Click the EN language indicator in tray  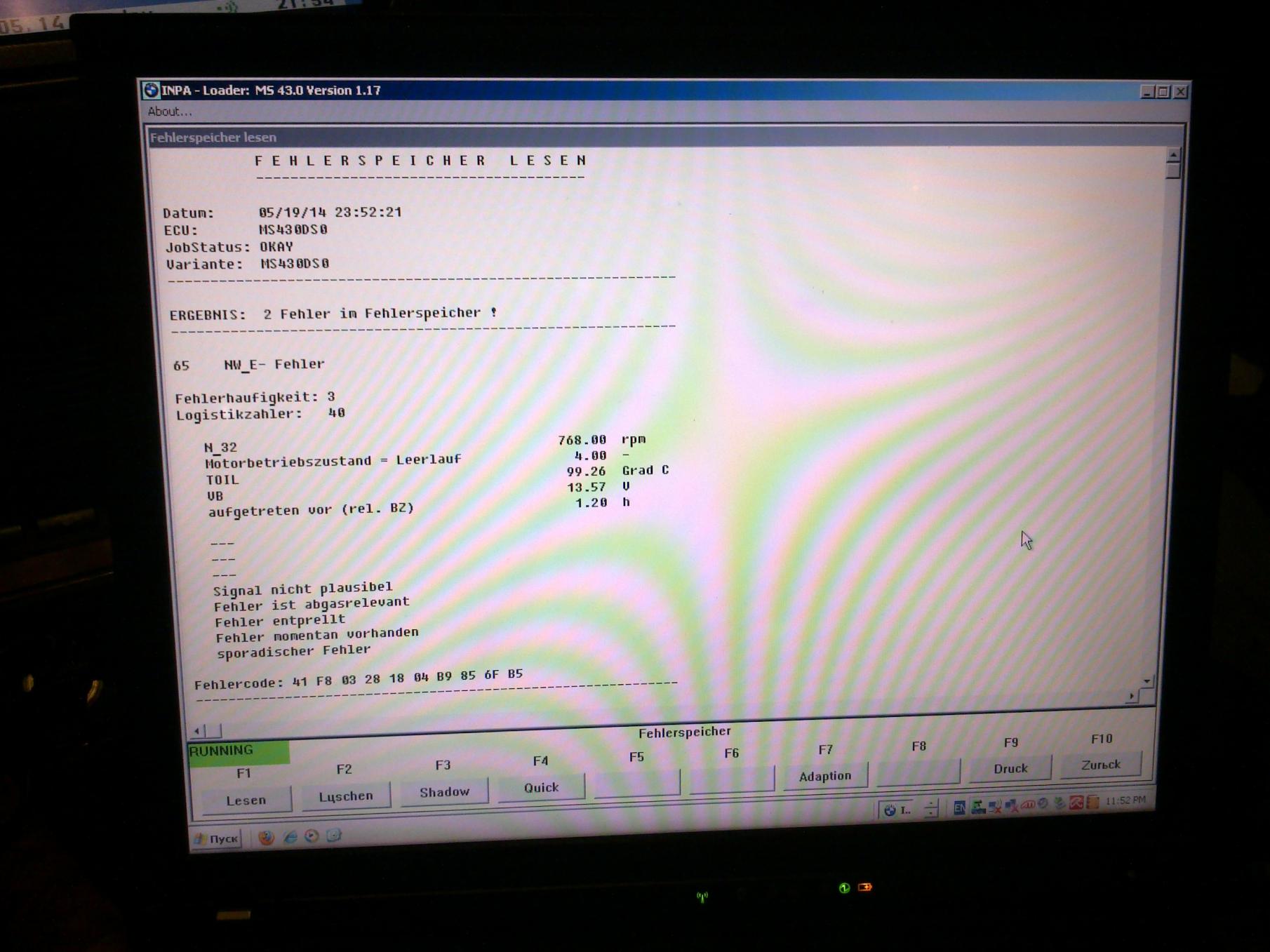[959, 808]
